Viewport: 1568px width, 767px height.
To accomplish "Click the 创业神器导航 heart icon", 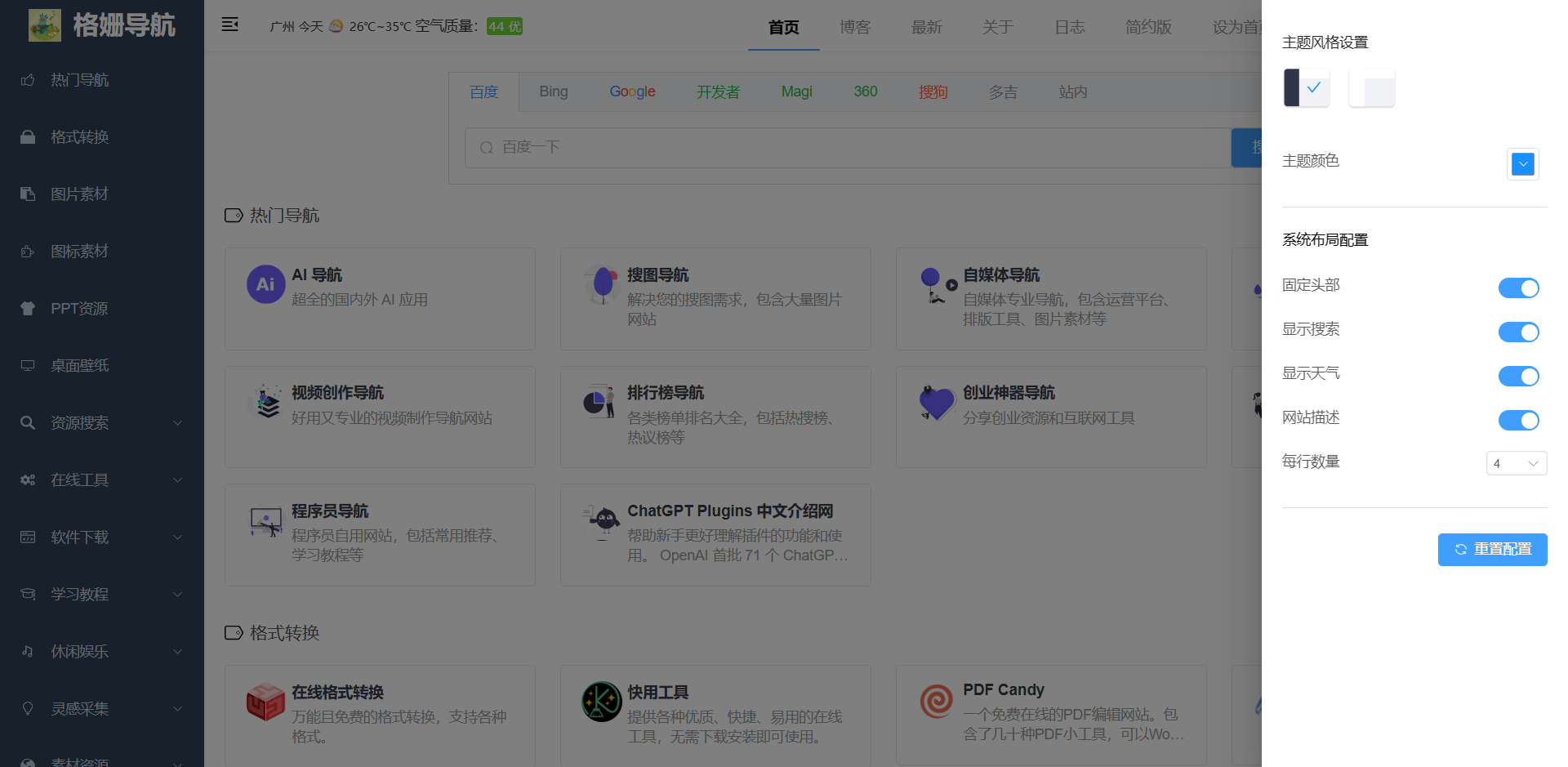I will [938, 402].
